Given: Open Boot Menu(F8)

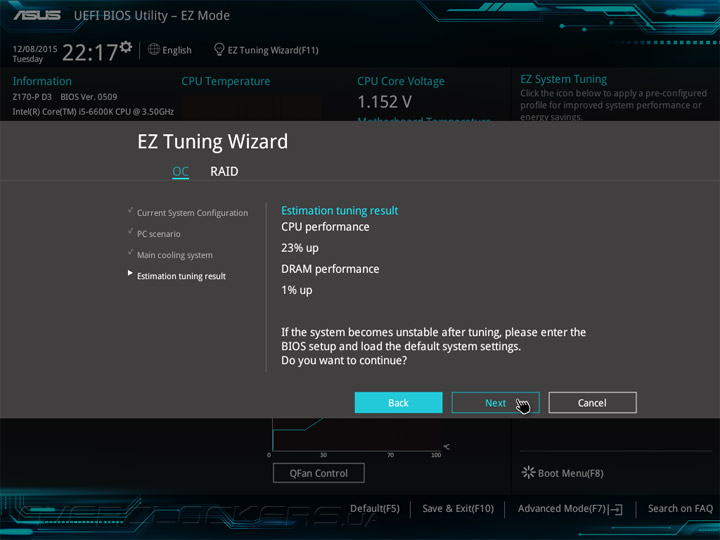Looking at the screenshot, I should pyautogui.click(x=570, y=473).
